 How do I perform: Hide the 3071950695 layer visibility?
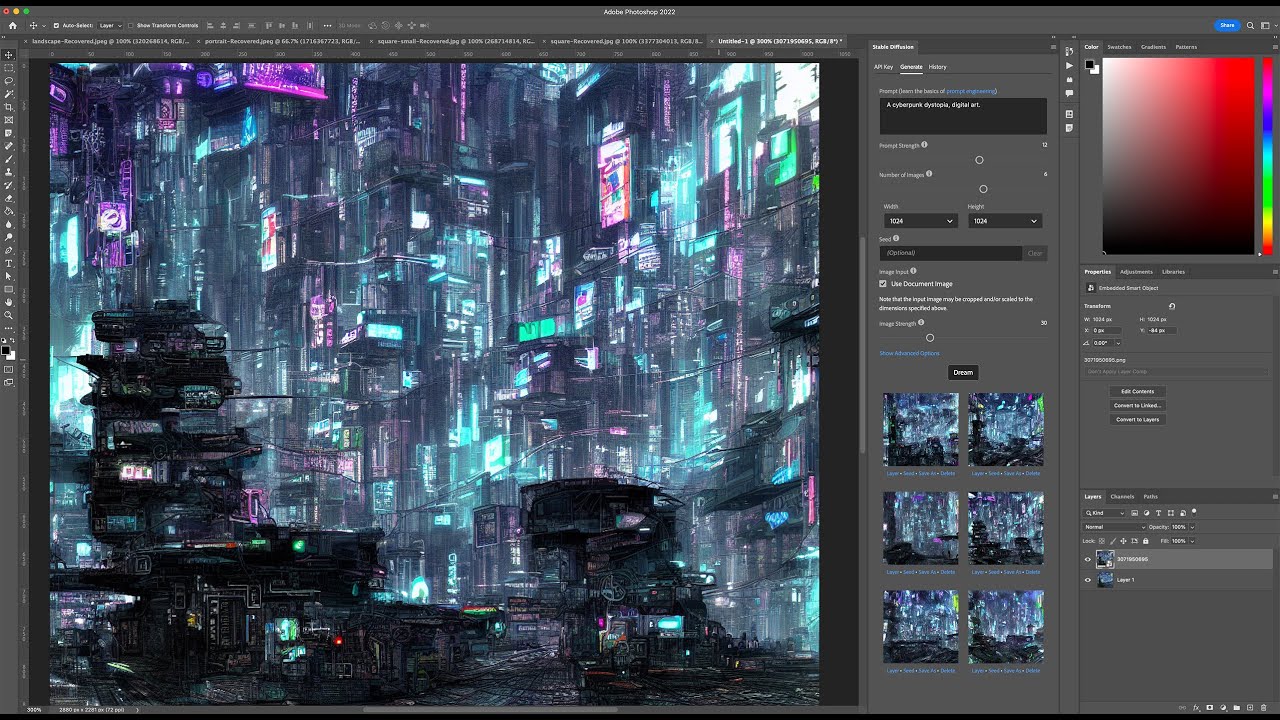tap(1089, 559)
